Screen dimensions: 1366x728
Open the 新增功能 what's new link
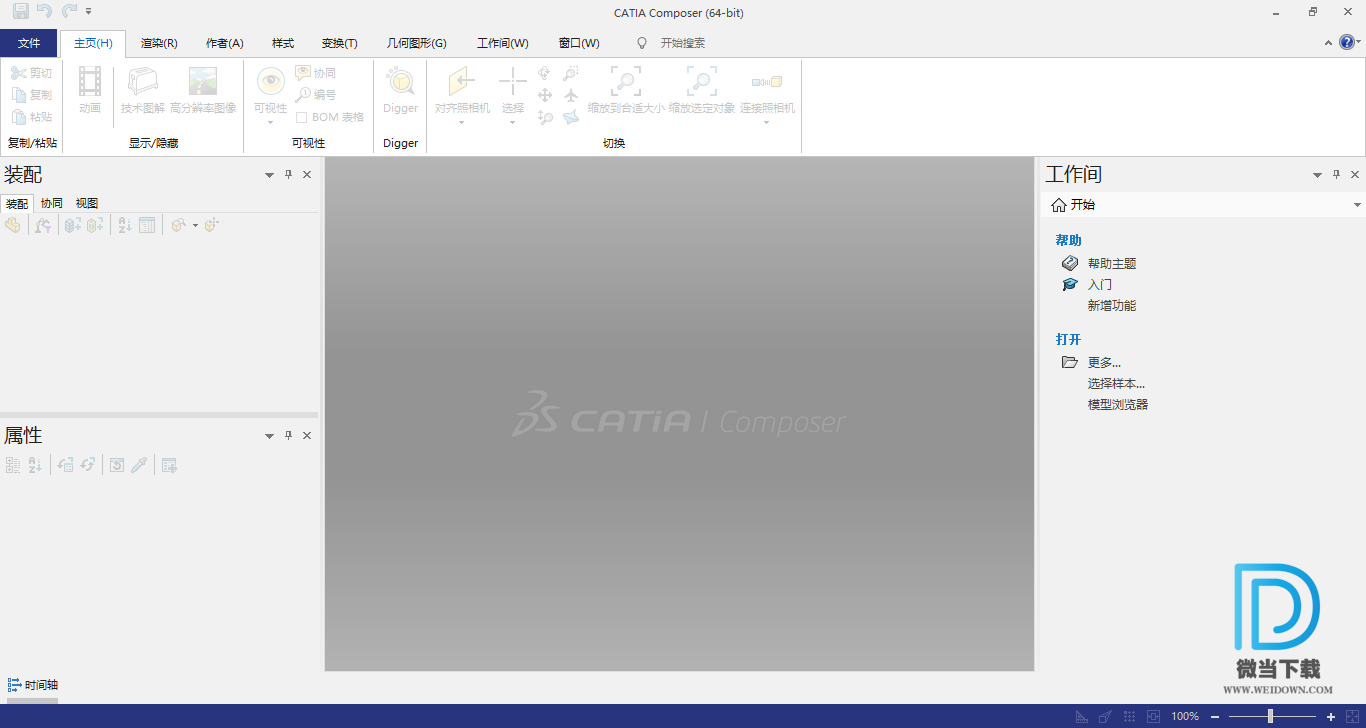pos(1112,306)
